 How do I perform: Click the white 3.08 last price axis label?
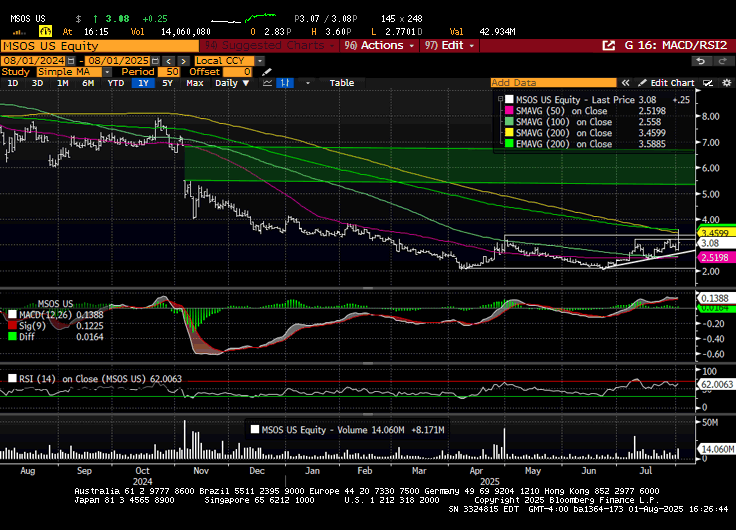pos(715,243)
